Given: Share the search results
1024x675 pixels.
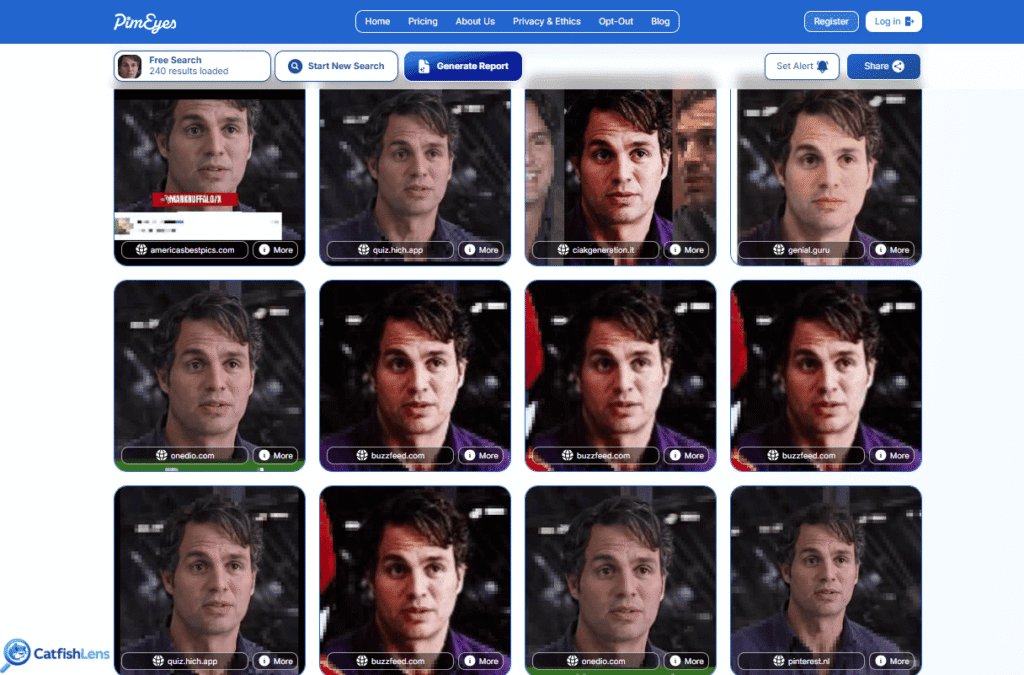Looking at the screenshot, I should [x=884, y=66].
